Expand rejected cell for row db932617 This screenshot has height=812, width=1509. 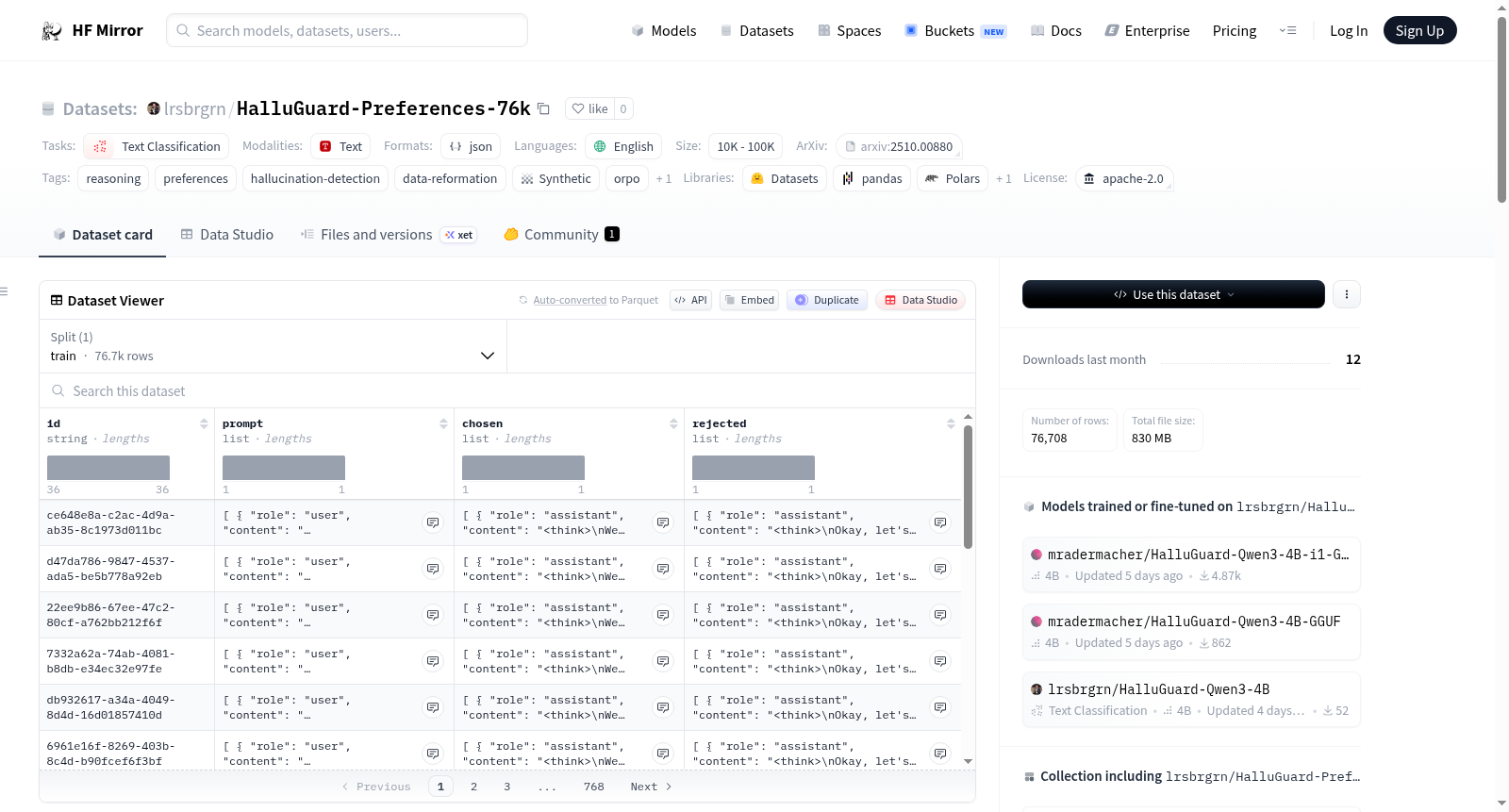940,707
